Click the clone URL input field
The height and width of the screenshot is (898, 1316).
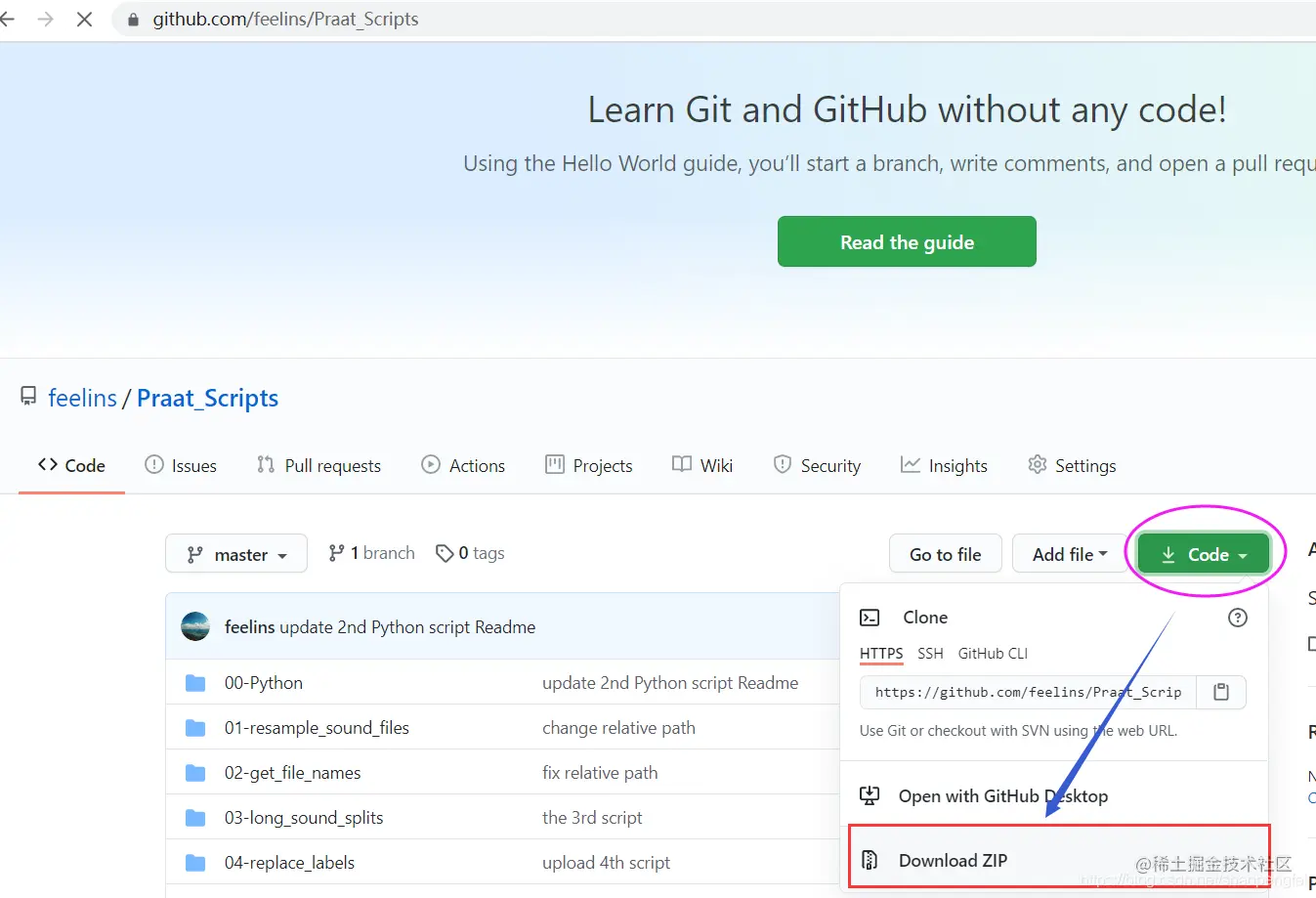(1028, 692)
